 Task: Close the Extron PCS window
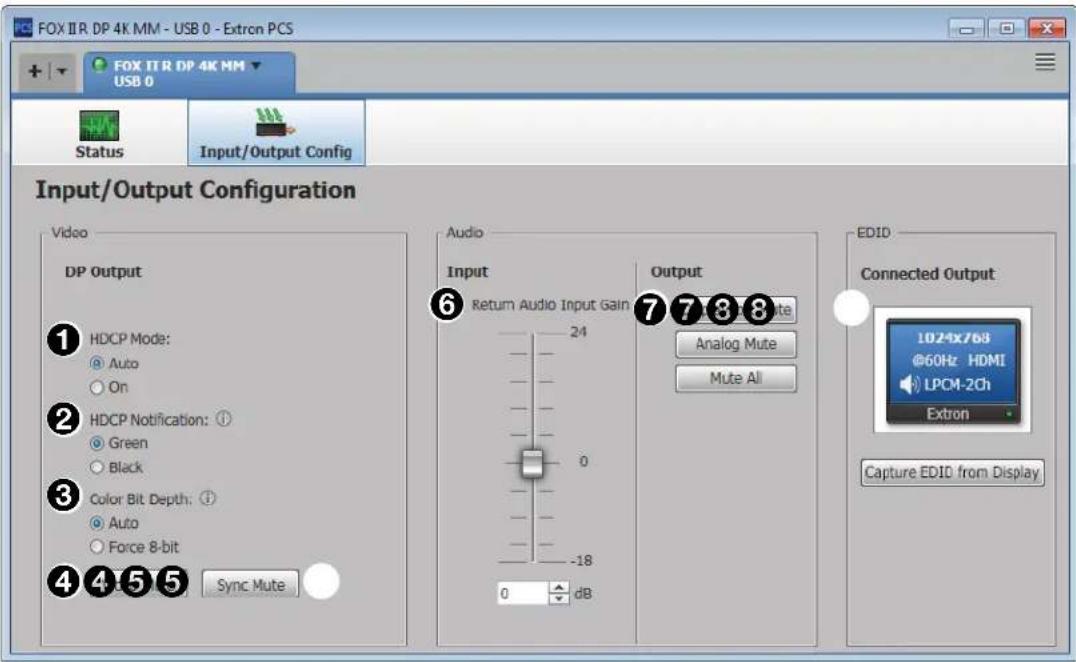(1046, 29)
